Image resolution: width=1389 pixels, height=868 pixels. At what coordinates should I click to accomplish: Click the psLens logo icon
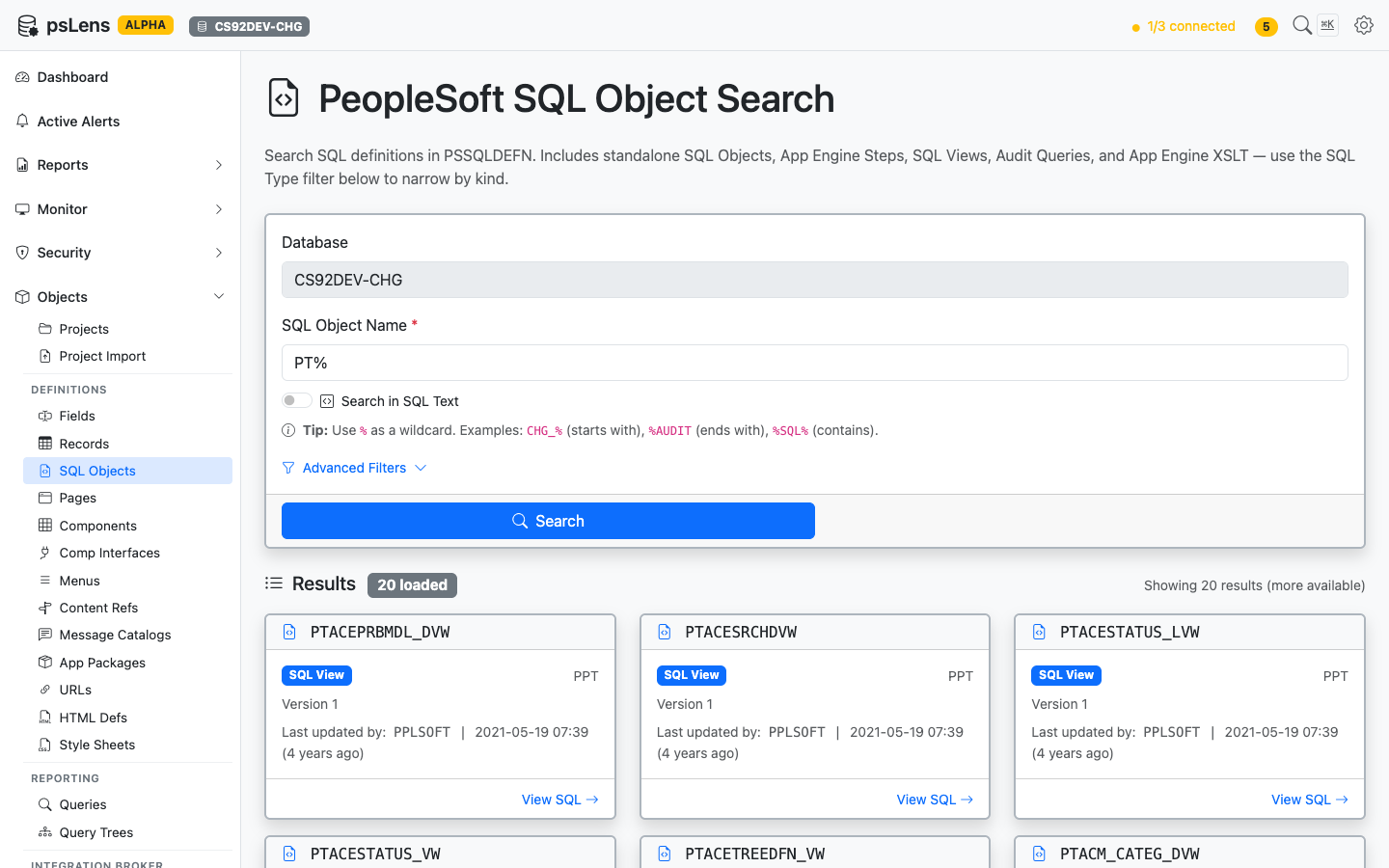pyautogui.click(x=28, y=26)
